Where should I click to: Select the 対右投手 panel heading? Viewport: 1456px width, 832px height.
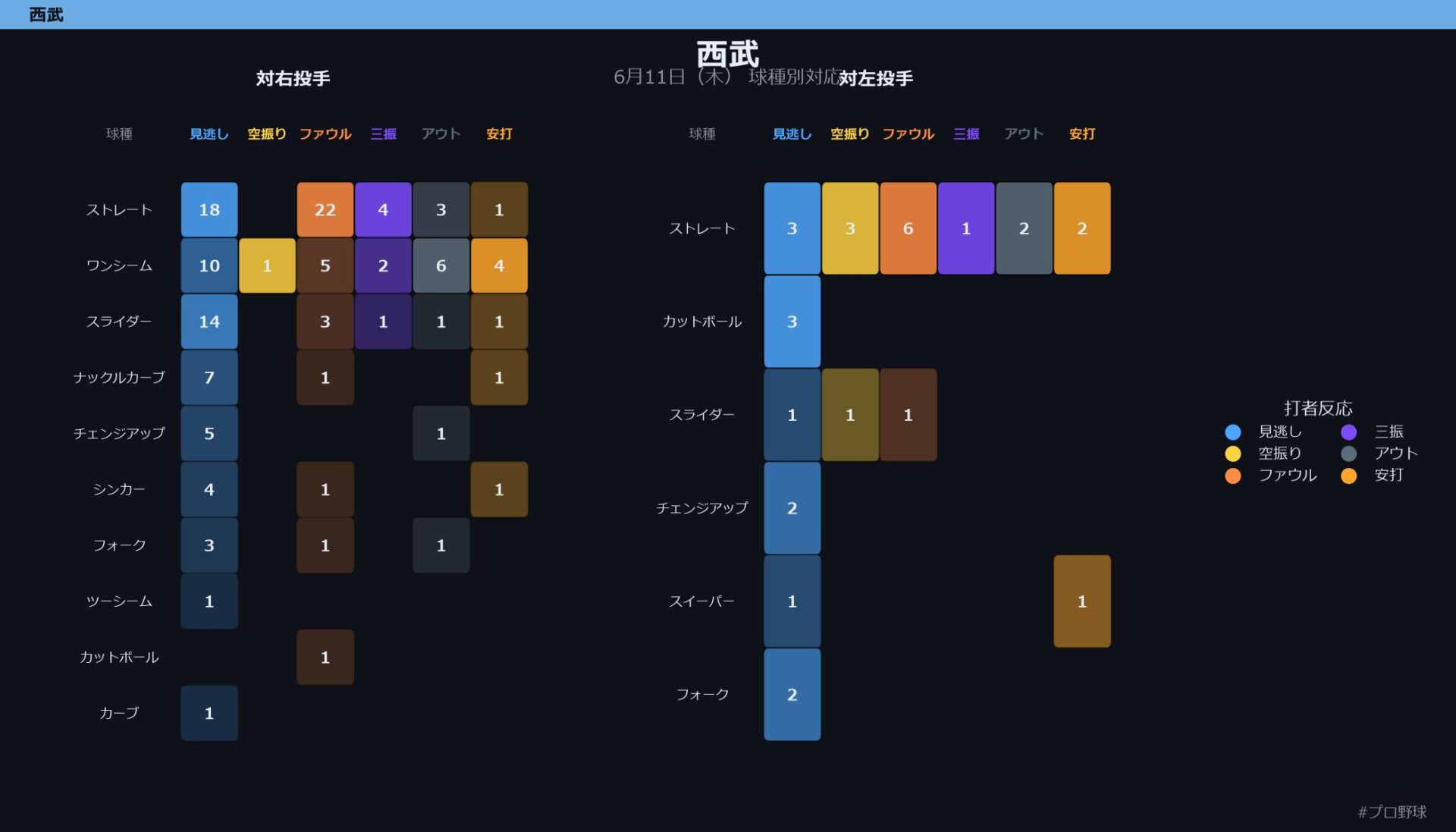click(x=293, y=78)
